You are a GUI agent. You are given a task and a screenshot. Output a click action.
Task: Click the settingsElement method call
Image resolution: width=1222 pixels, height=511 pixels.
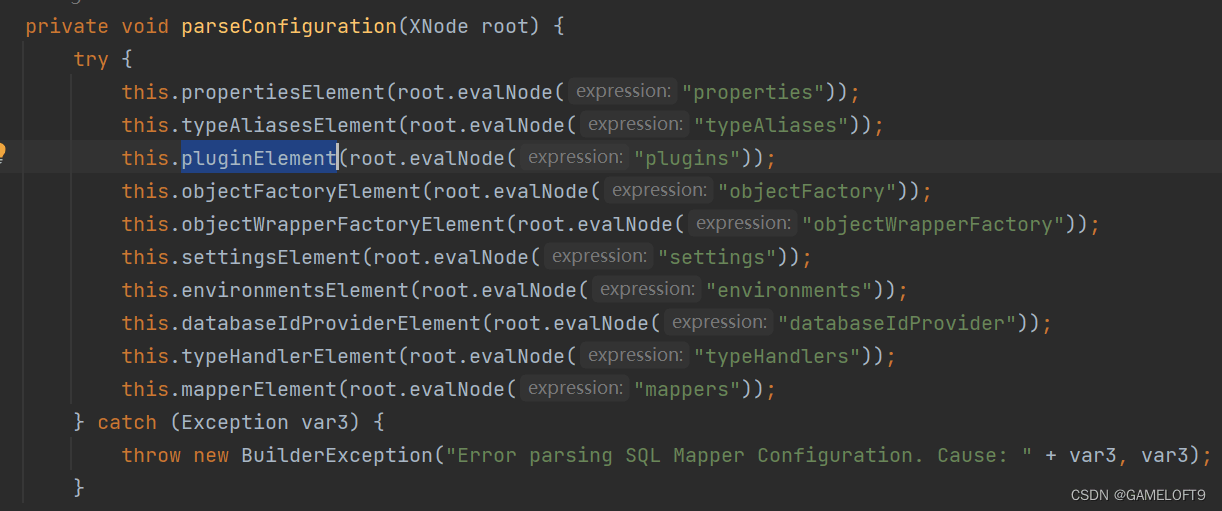(x=271, y=257)
